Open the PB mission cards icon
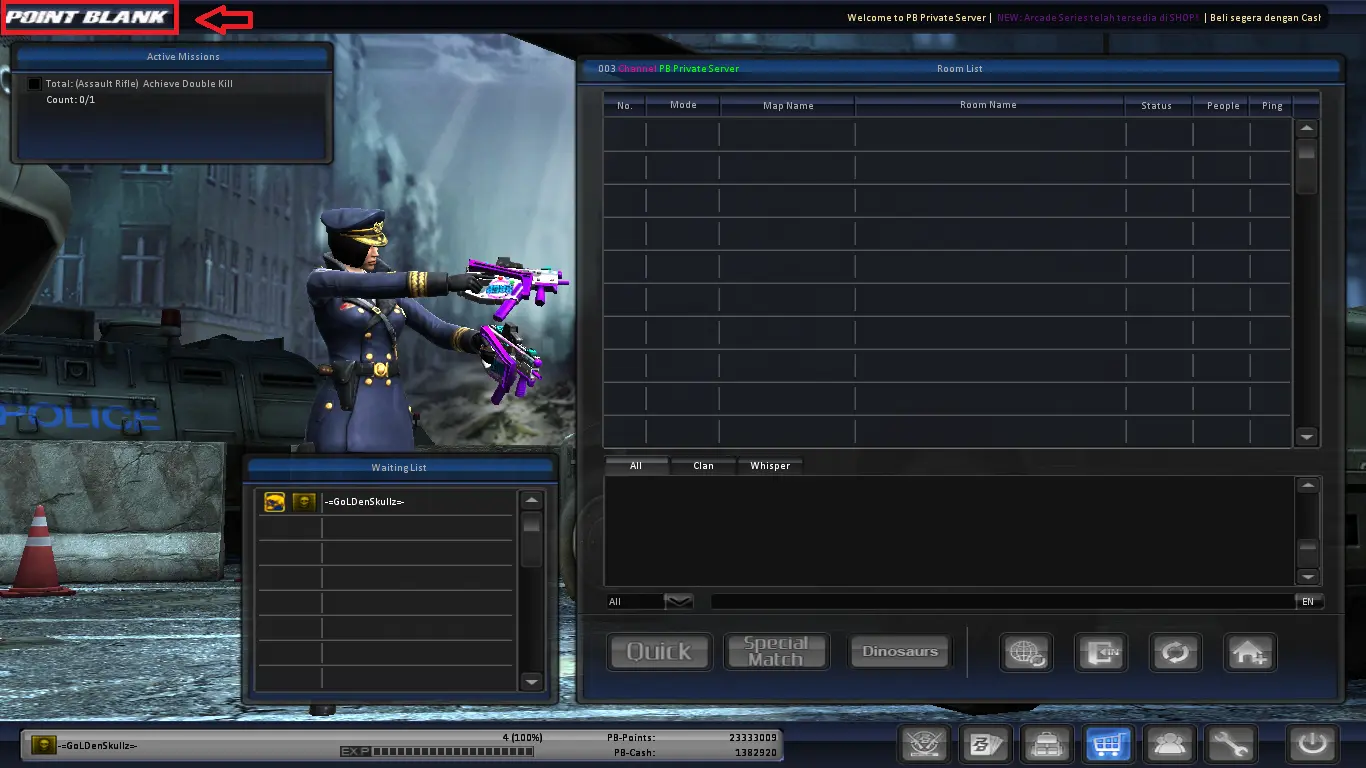Viewport: 1366px width, 768px height. (985, 745)
